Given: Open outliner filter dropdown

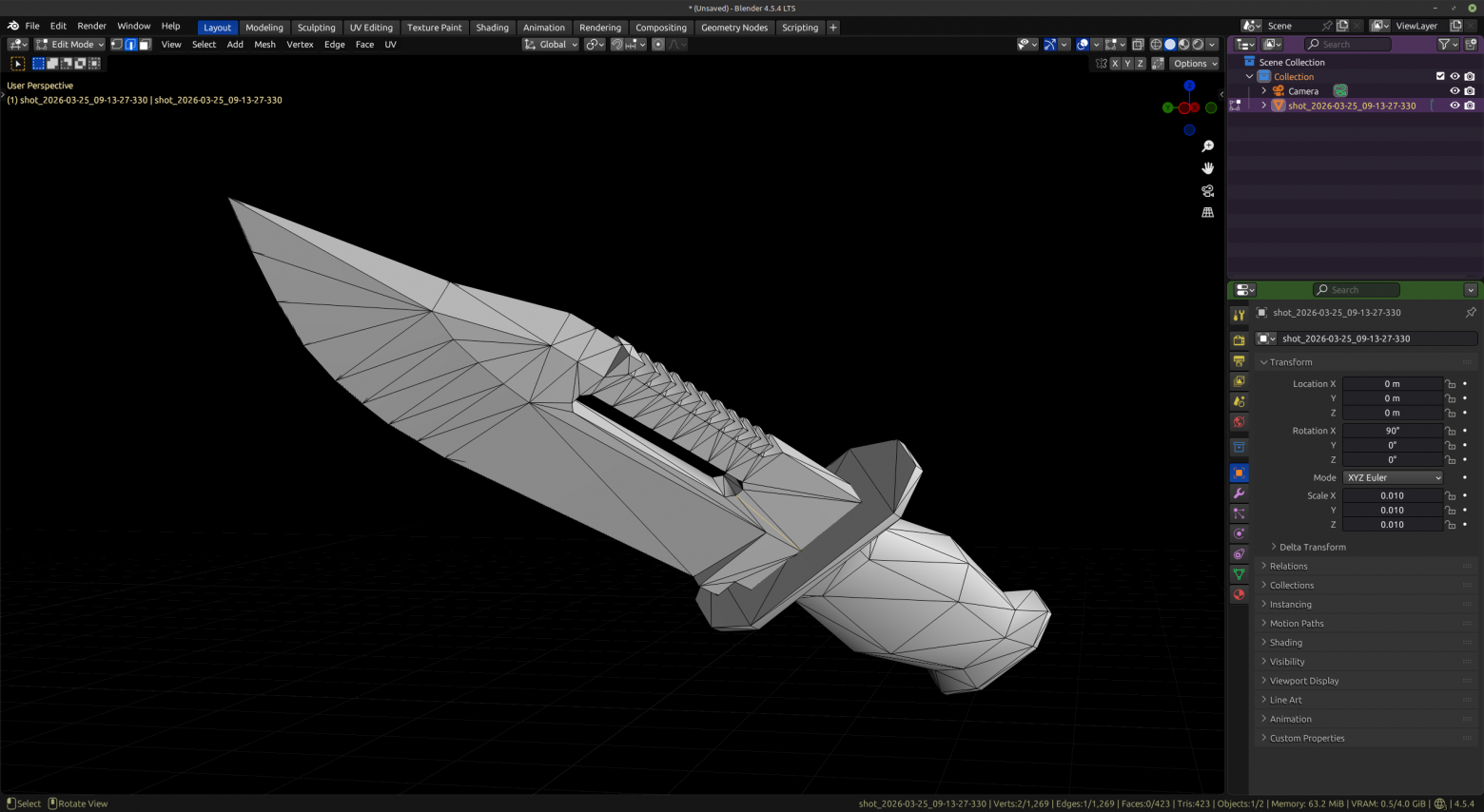Looking at the screenshot, I should 1448,45.
